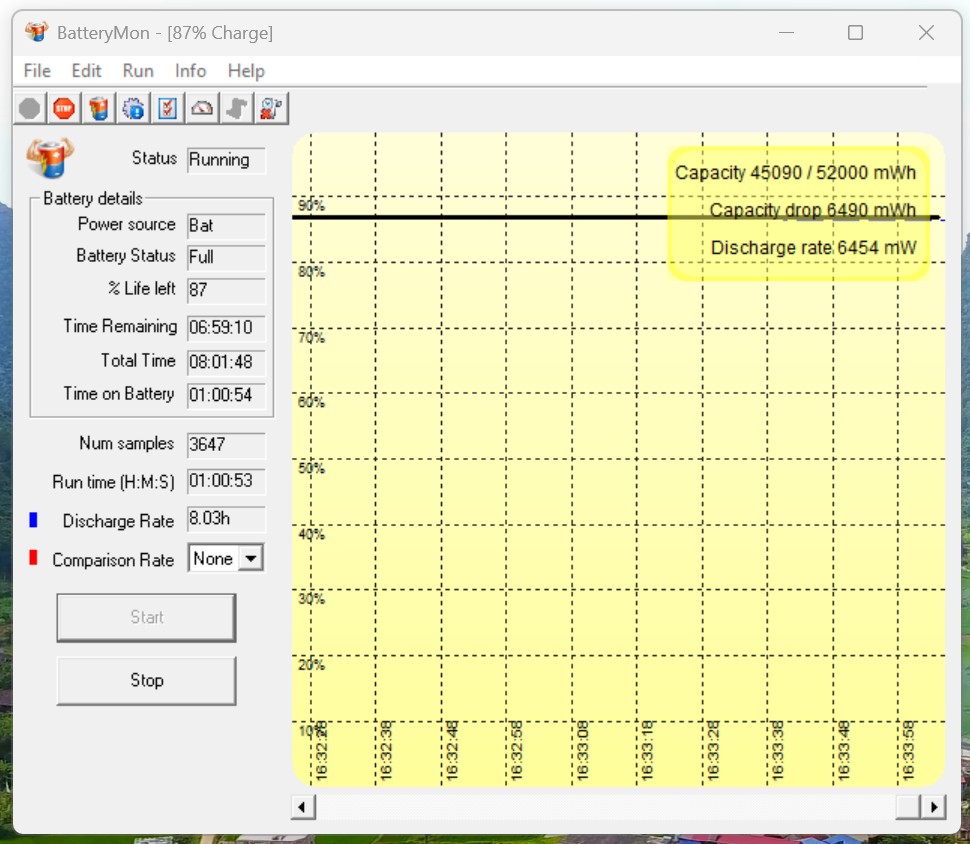Viewport: 970px width, 844px height.
Task: Open the Edit menu
Action: 86,71
